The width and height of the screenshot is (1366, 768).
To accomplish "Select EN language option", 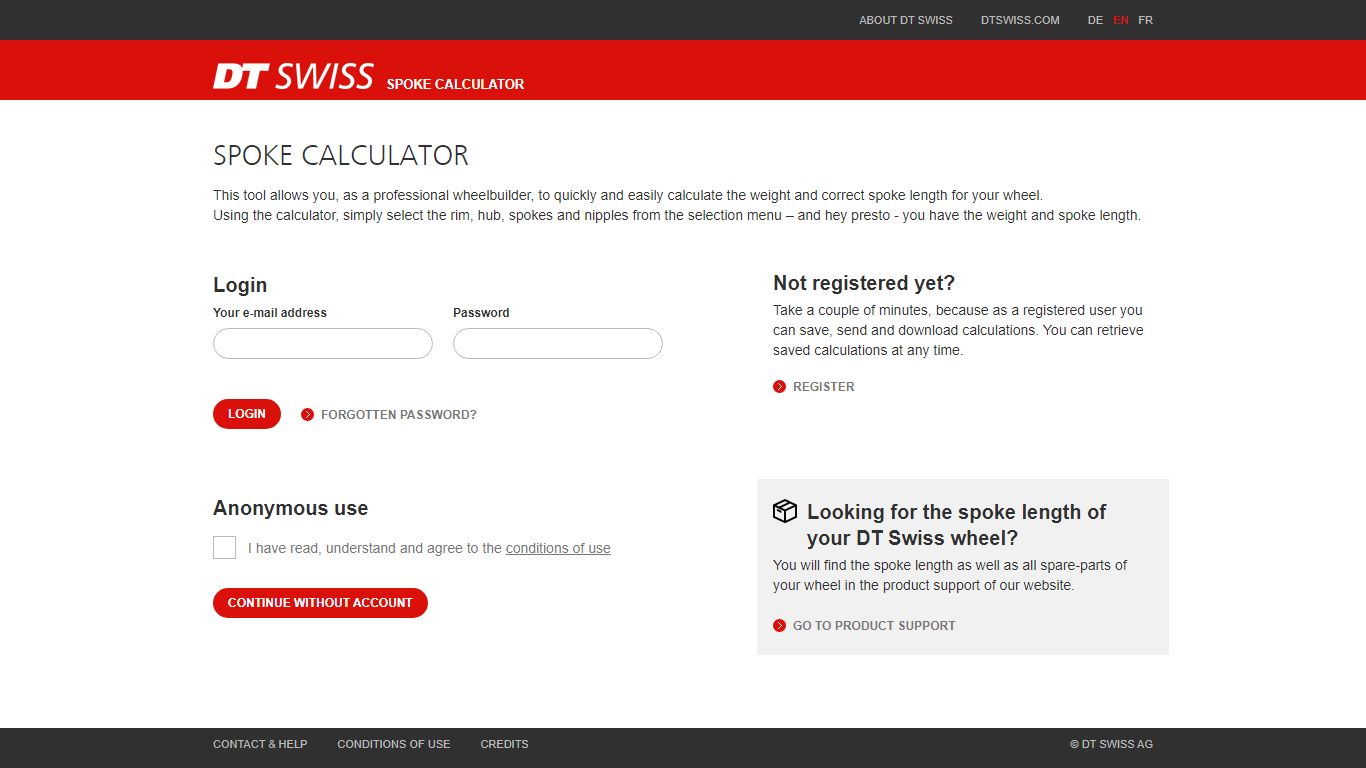I will 1121,20.
